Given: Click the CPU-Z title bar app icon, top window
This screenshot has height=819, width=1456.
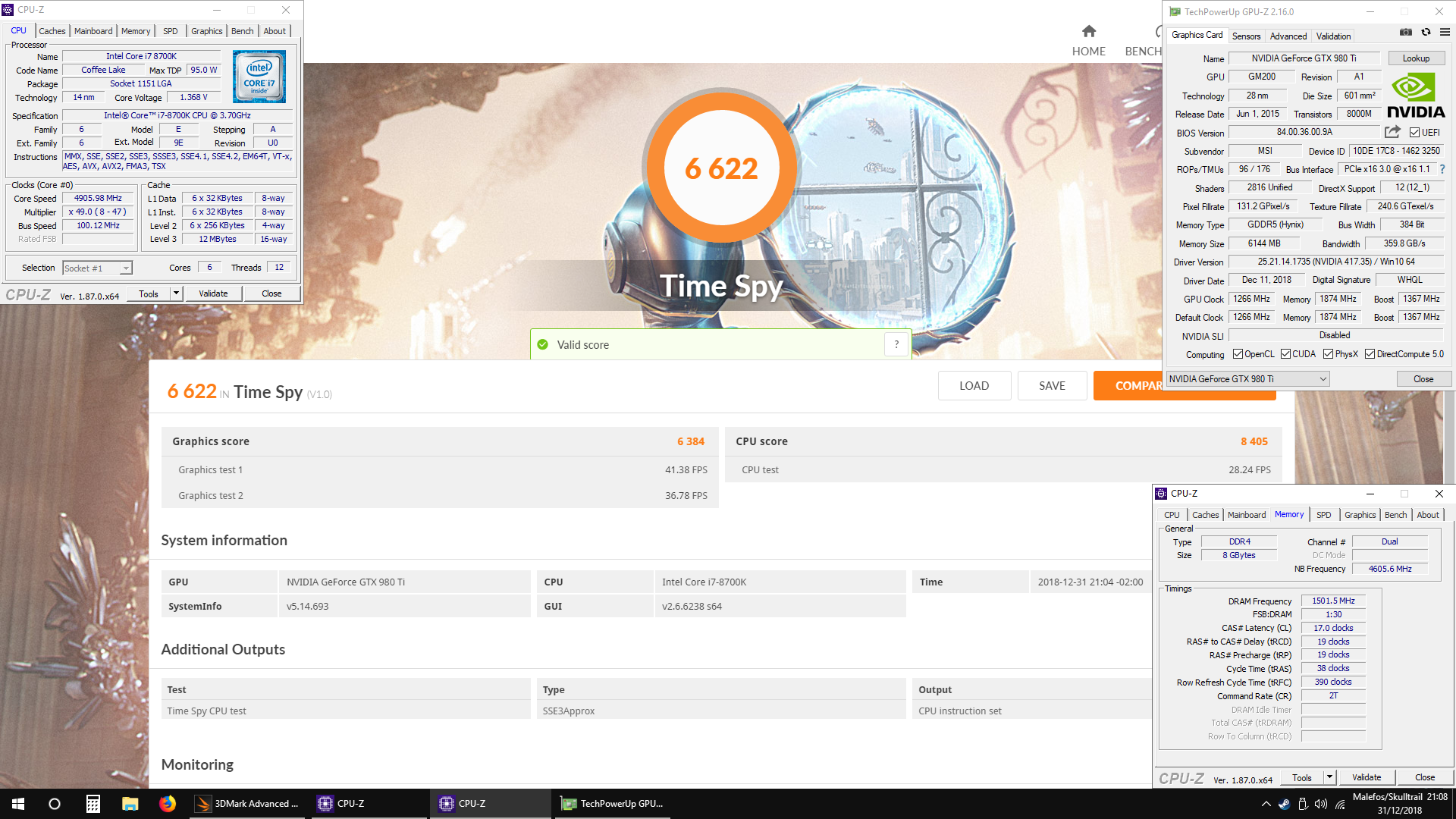Looking at the screenshot, I should 8,10.
